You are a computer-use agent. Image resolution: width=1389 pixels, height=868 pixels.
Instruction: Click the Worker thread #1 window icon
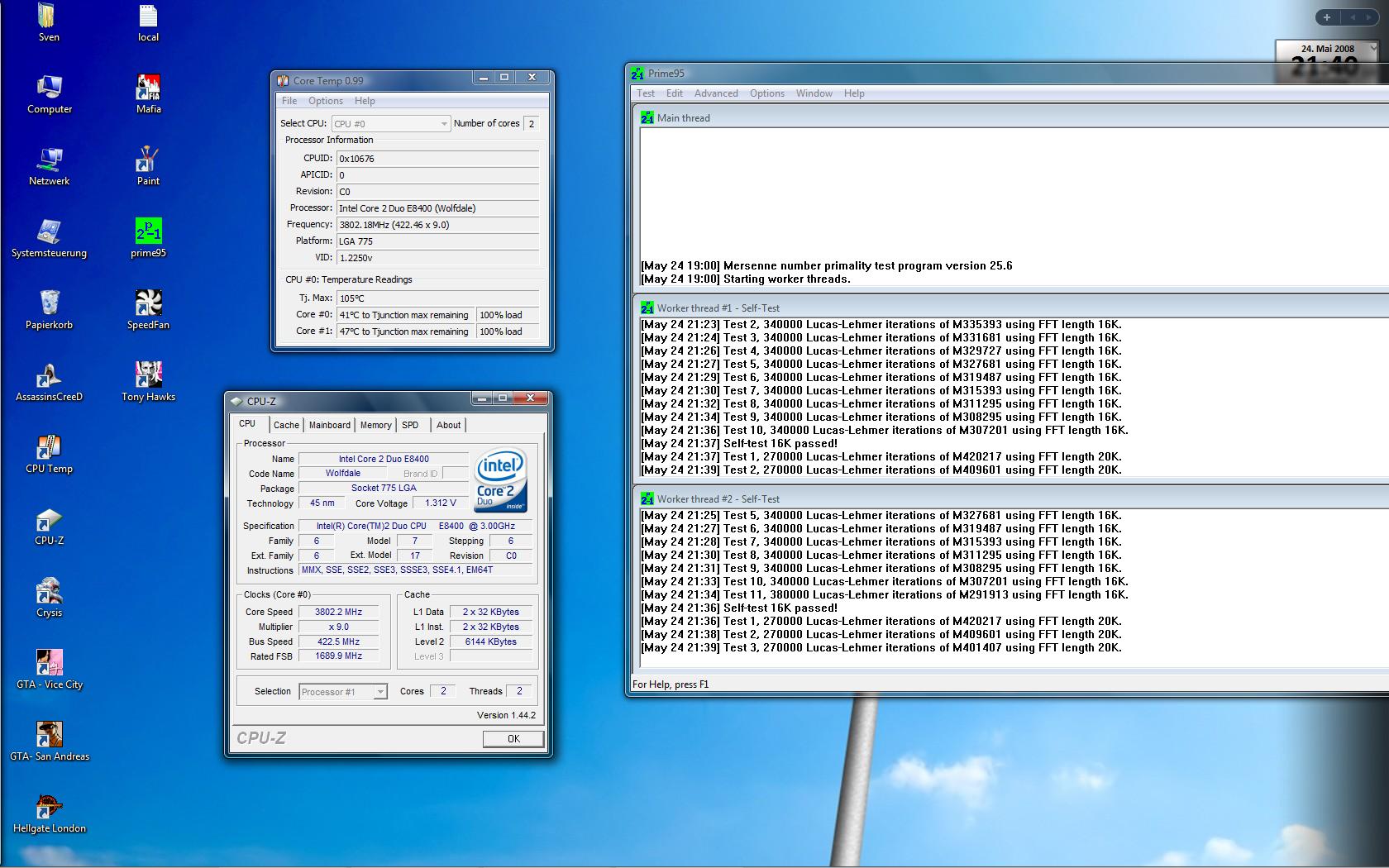point(647,308)
